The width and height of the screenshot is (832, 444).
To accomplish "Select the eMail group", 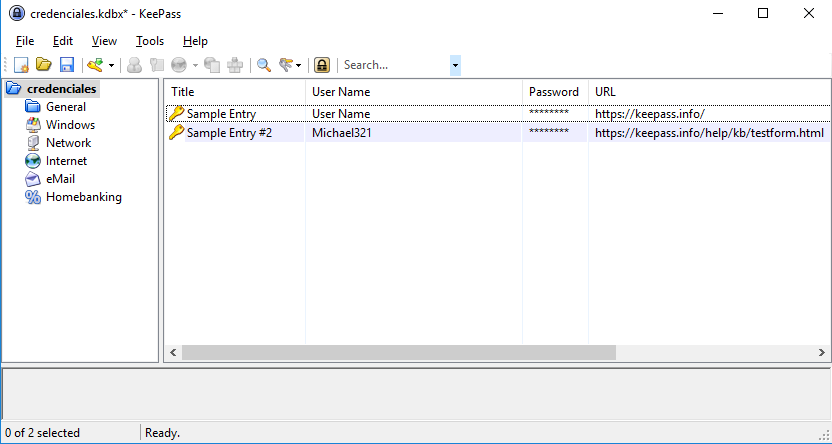I will tap(60, 179).
